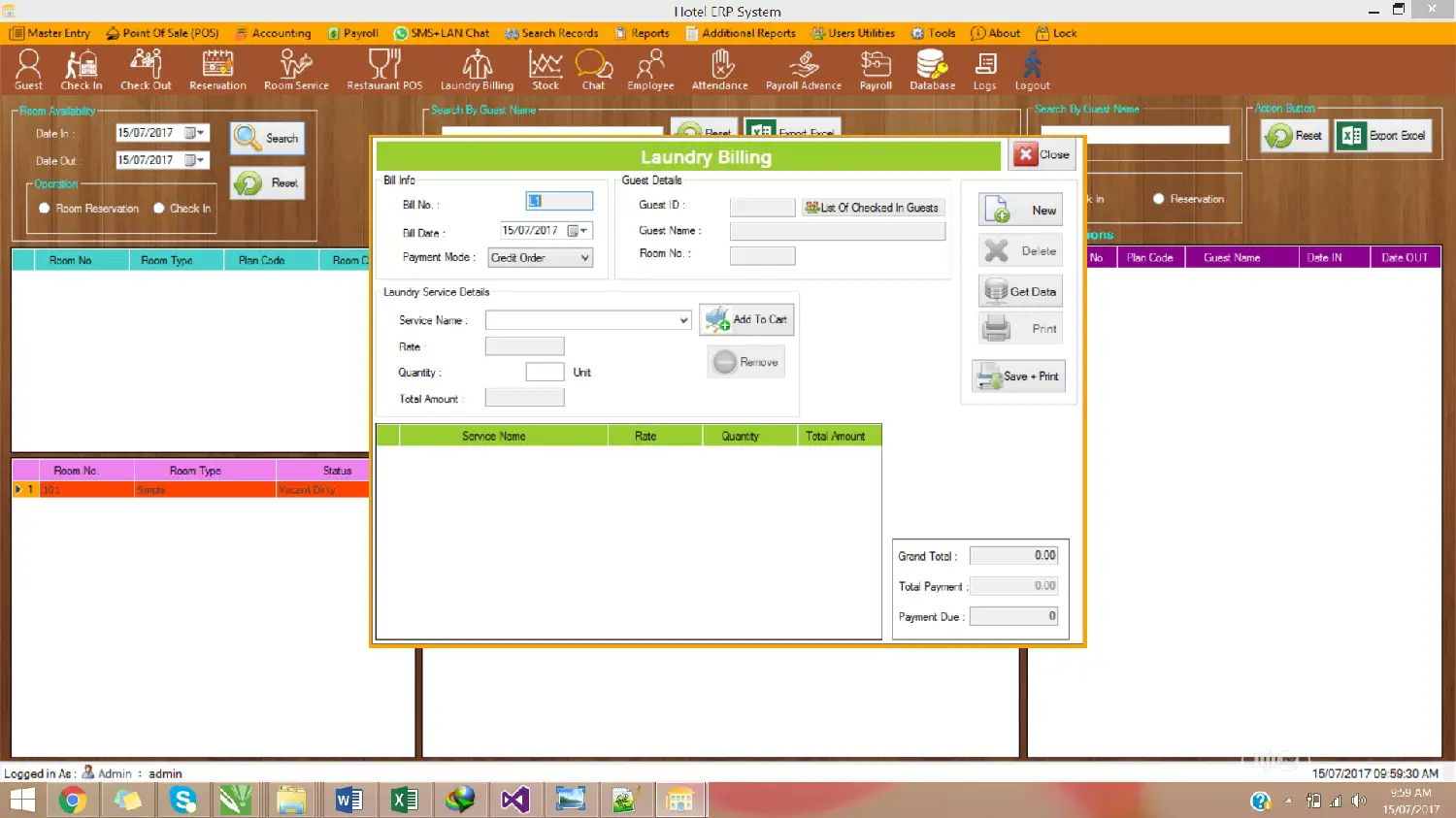This screenshot has width=1456, height=818.
Task: Open the Point Of Sale (POS) menu
Action: [x=162, y=33]
